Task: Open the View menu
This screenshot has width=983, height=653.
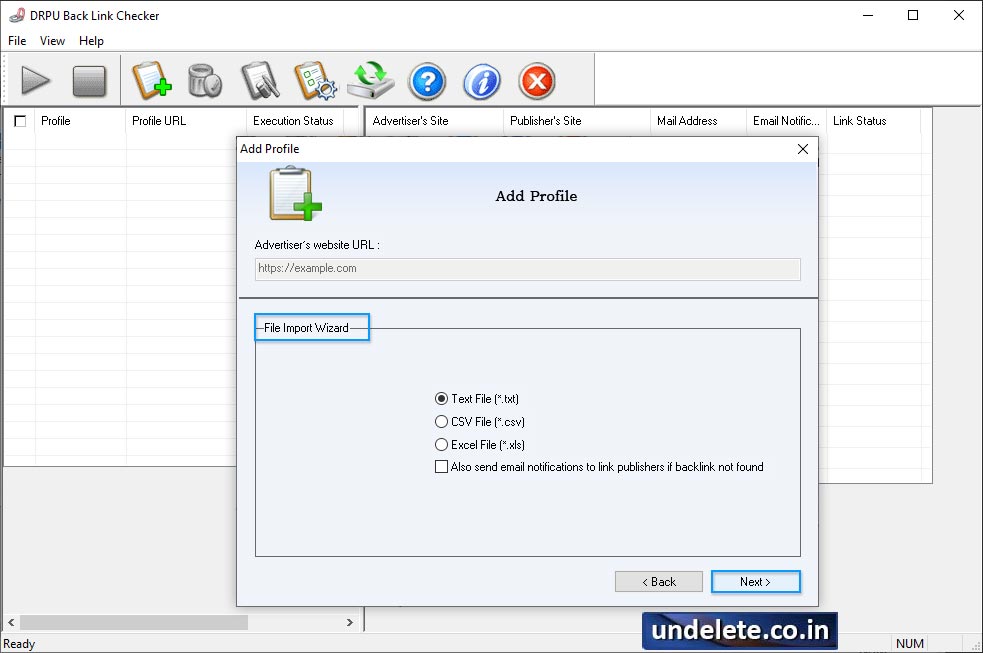Action: 52,41
